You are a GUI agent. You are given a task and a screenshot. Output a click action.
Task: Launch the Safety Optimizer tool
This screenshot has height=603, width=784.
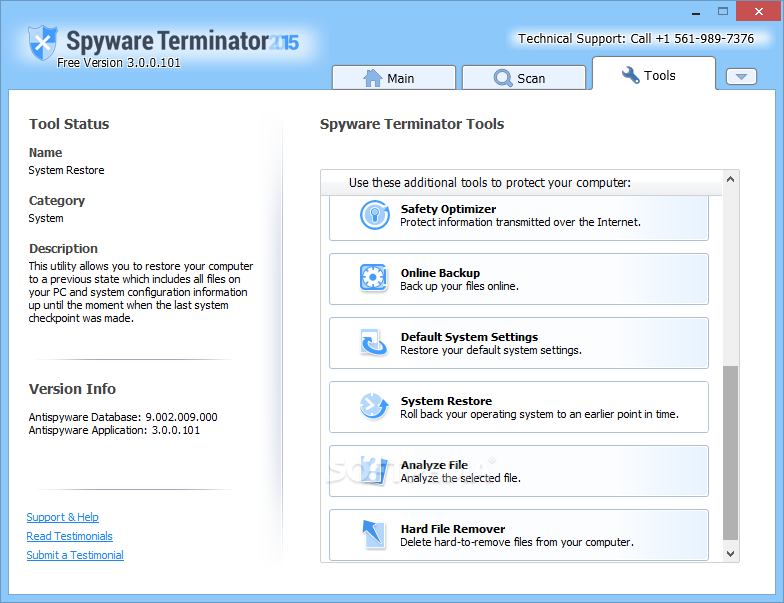point(518,218)
